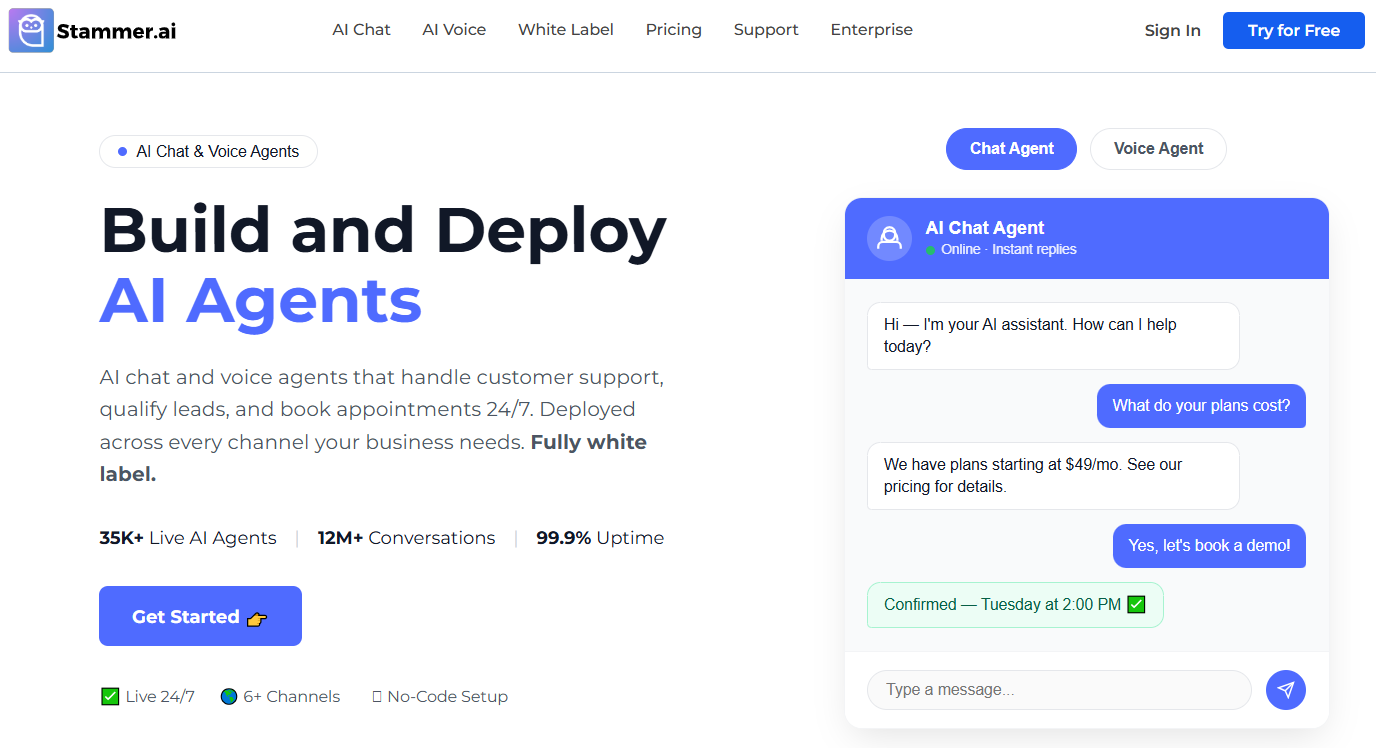Screen dimensions: 1376x748
Task: Click the Get Started button
Action: pyautogui.click(x=200, y=616)
